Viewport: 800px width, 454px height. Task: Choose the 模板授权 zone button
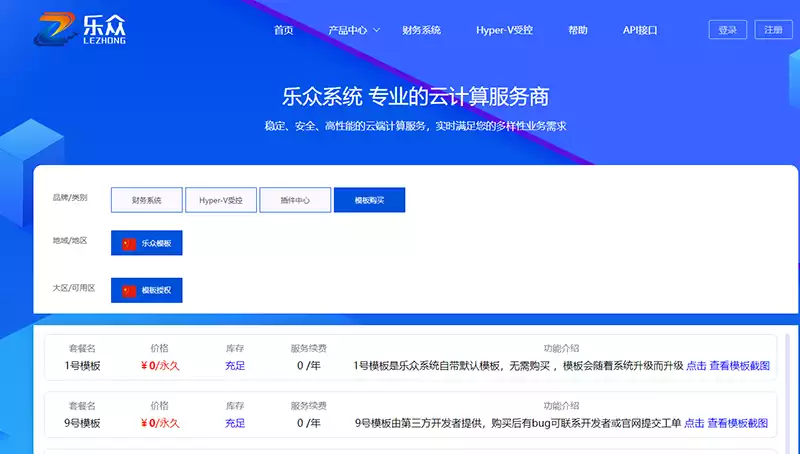[146, 290]
